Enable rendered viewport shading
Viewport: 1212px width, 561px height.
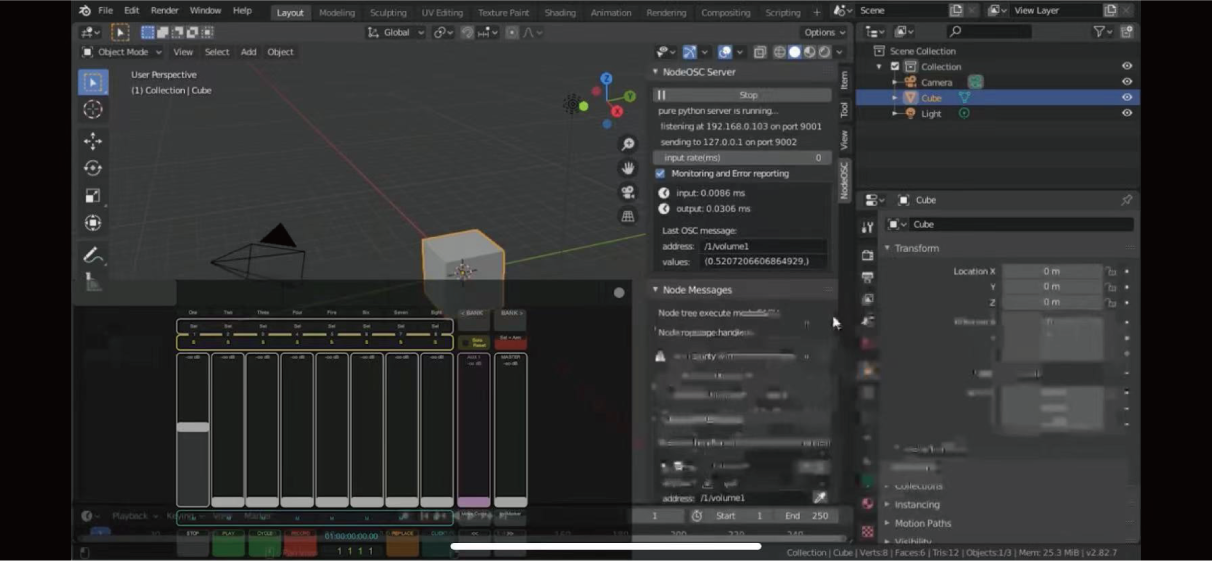pos(824,52)
